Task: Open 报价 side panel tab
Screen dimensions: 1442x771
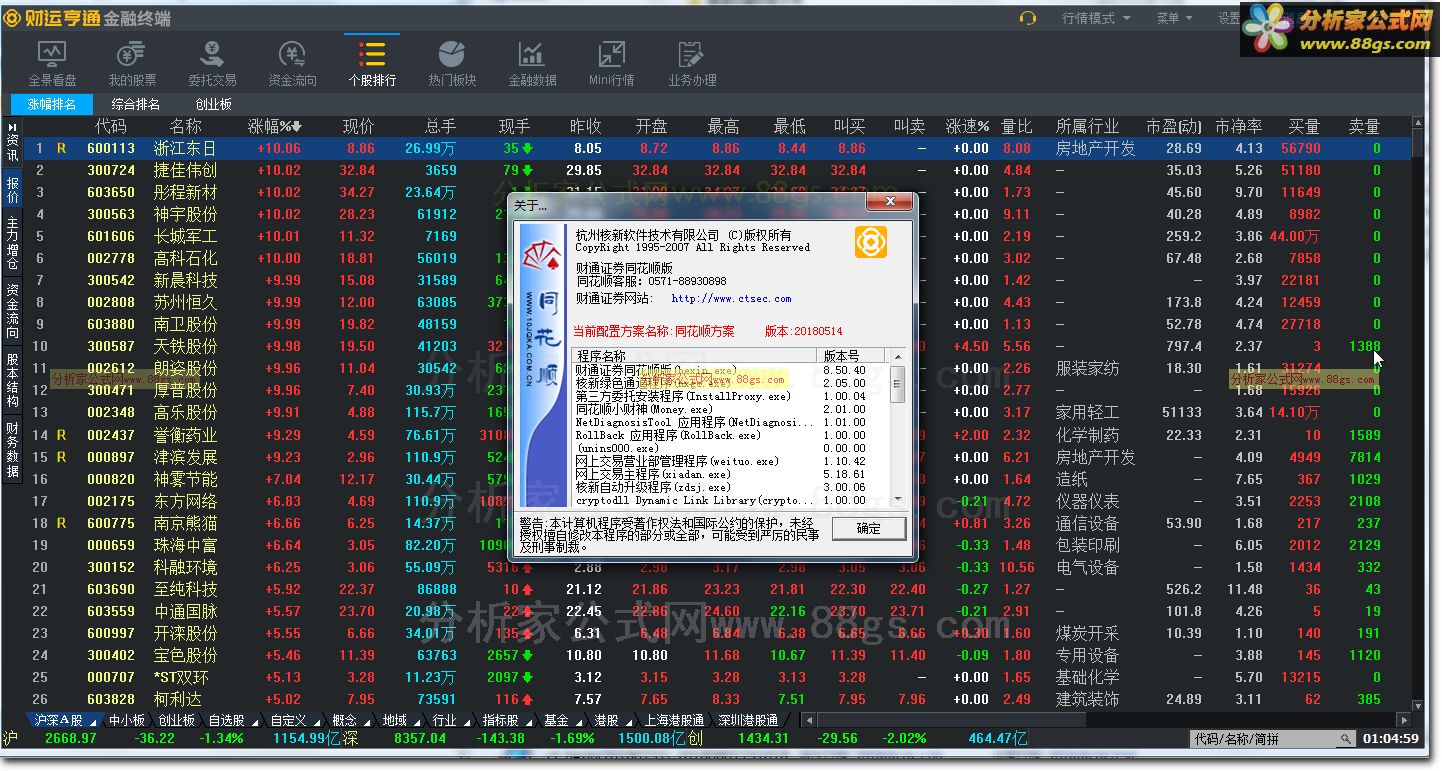Action: [13, 189]
